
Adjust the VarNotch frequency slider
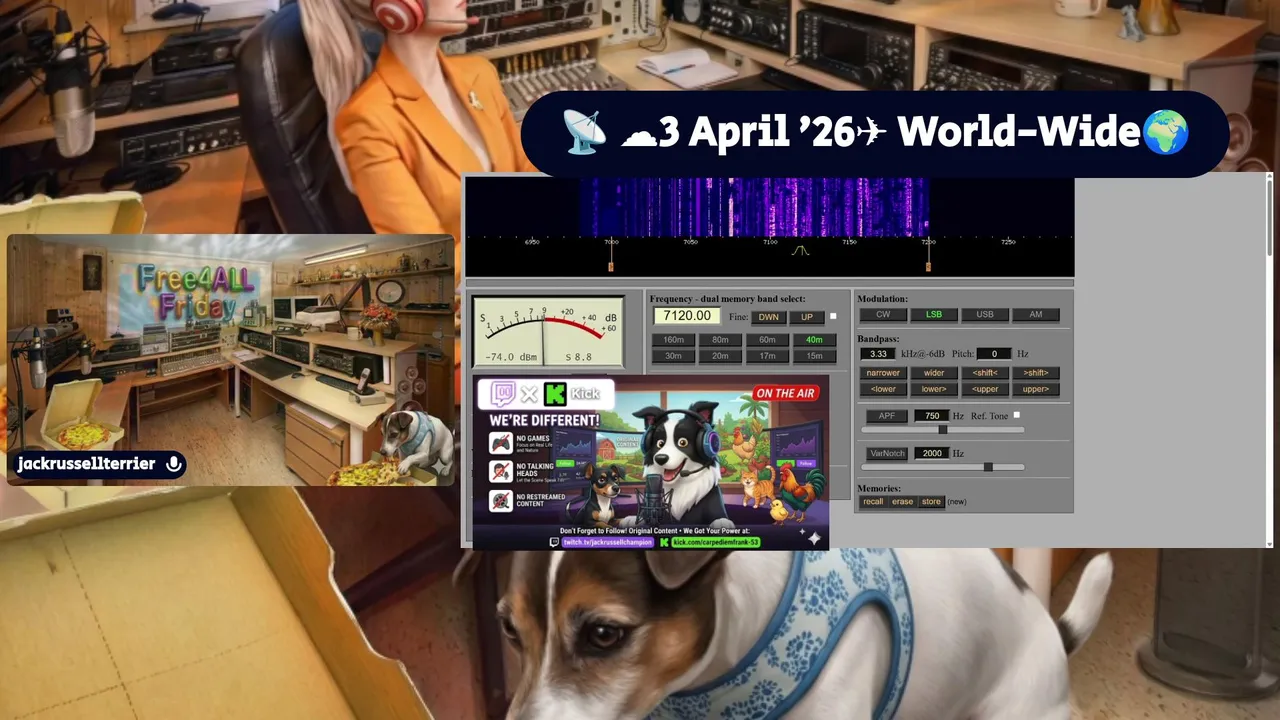tap(943, 467)
